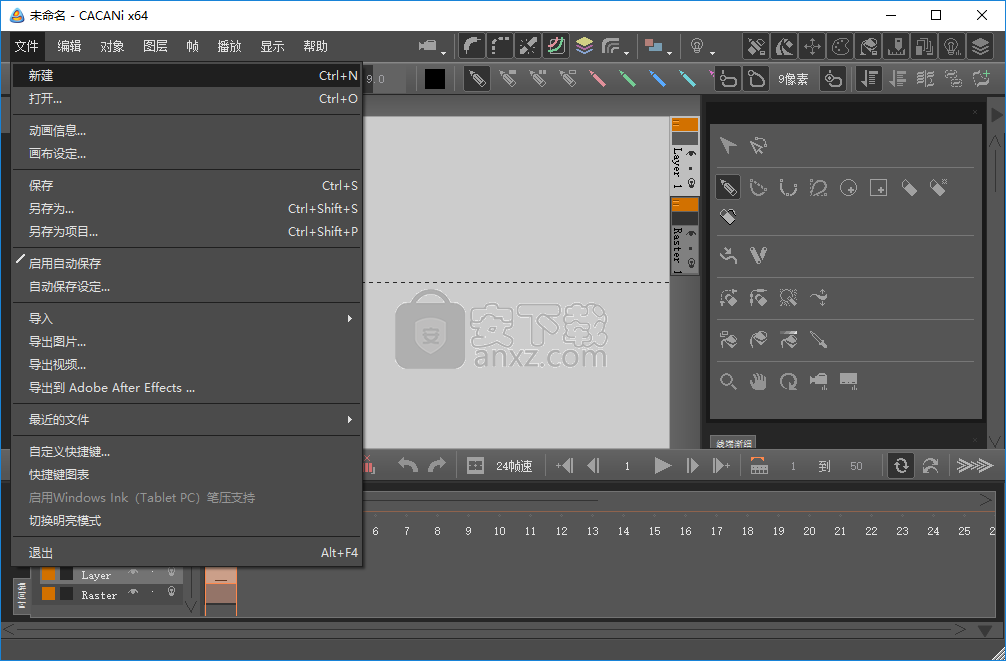
Task: Select the magnifier zoom tool
Action: click(728, 382)
